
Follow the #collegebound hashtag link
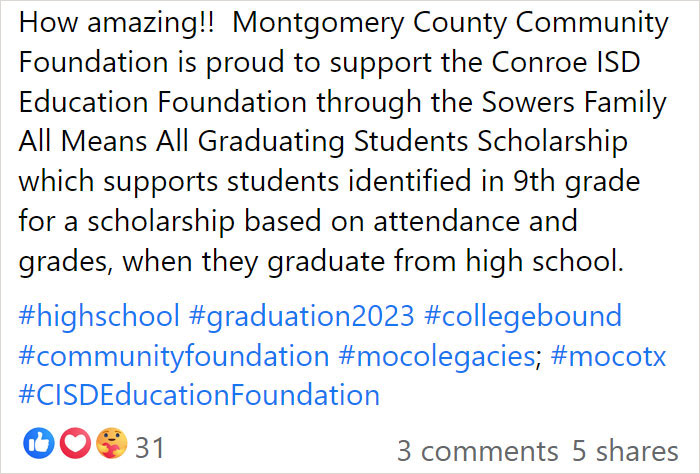(522, 316)
